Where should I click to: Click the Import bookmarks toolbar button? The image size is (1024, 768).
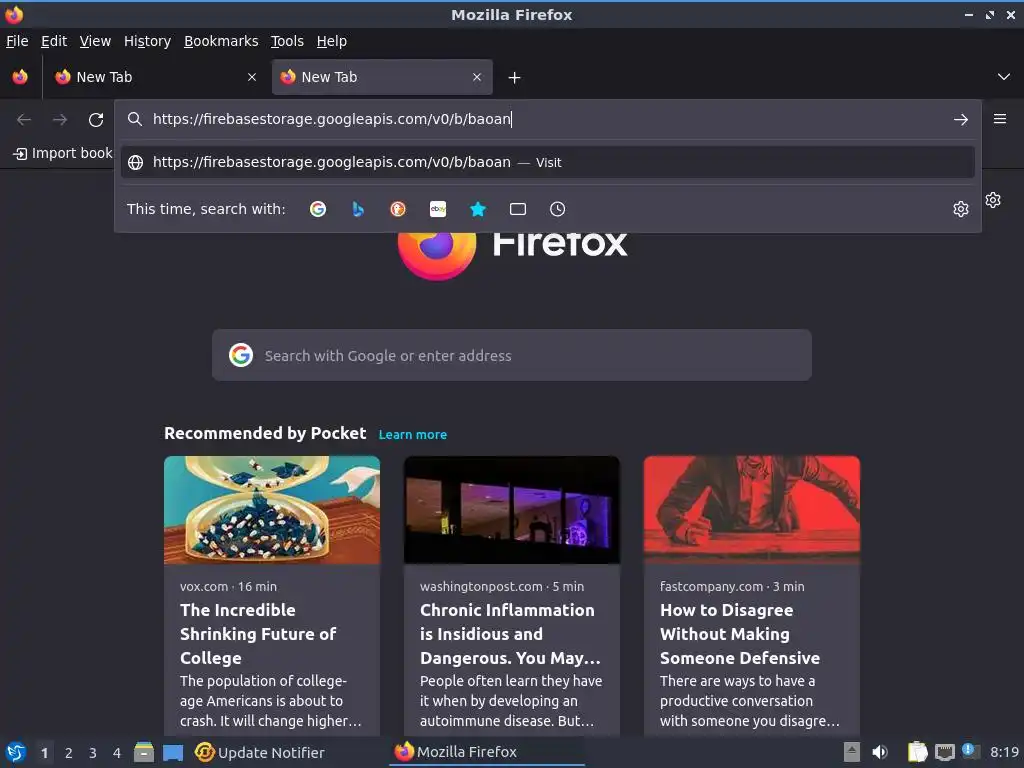[x=63, y=153]
